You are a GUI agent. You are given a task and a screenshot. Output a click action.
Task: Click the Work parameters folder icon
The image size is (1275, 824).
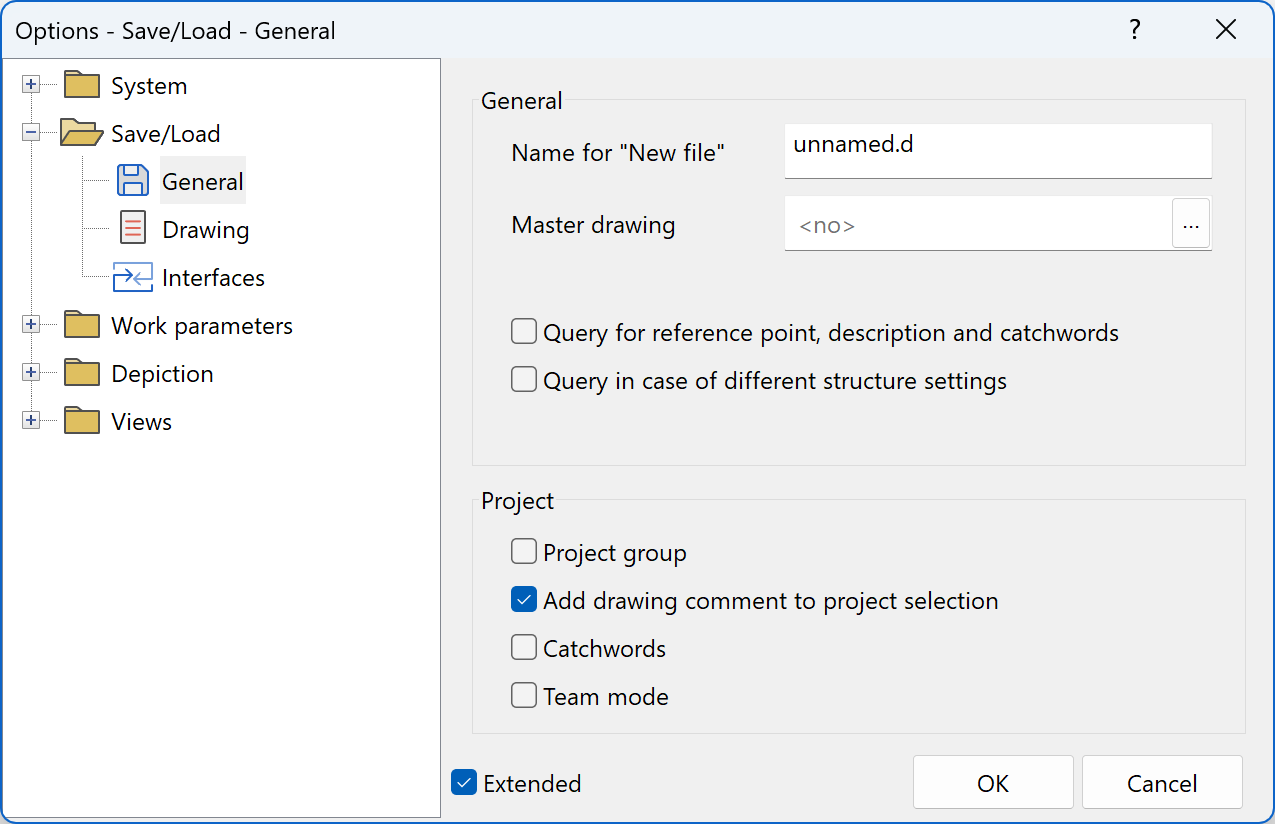point(80,324)
